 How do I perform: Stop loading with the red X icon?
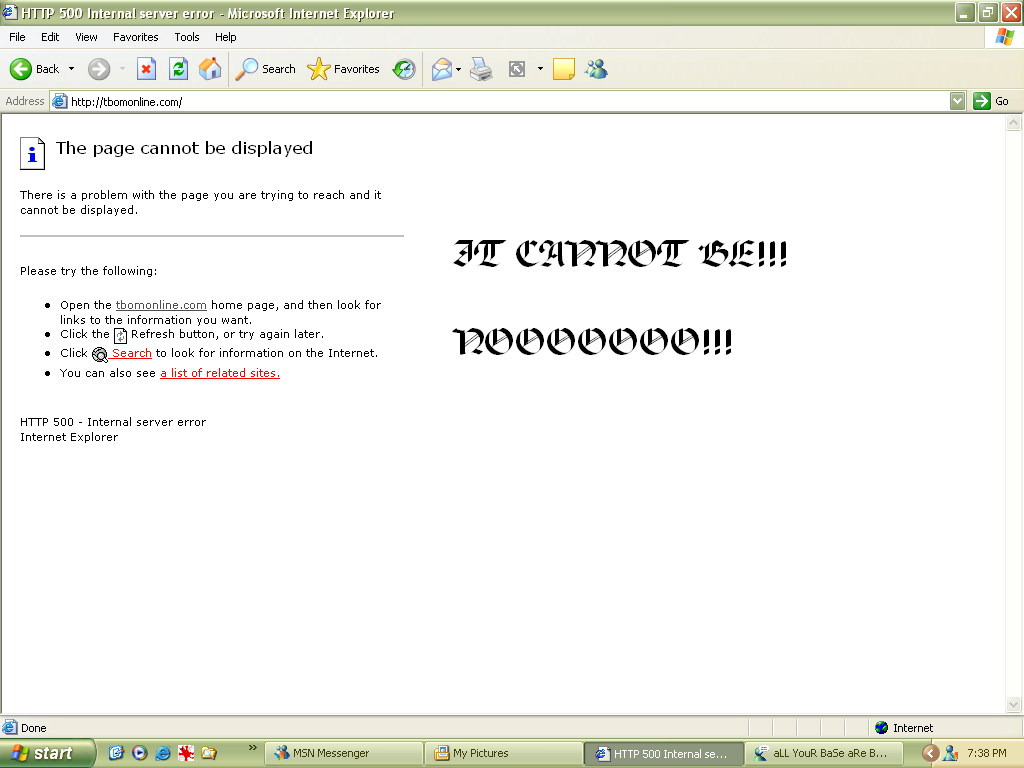click(x=146, y=69)
